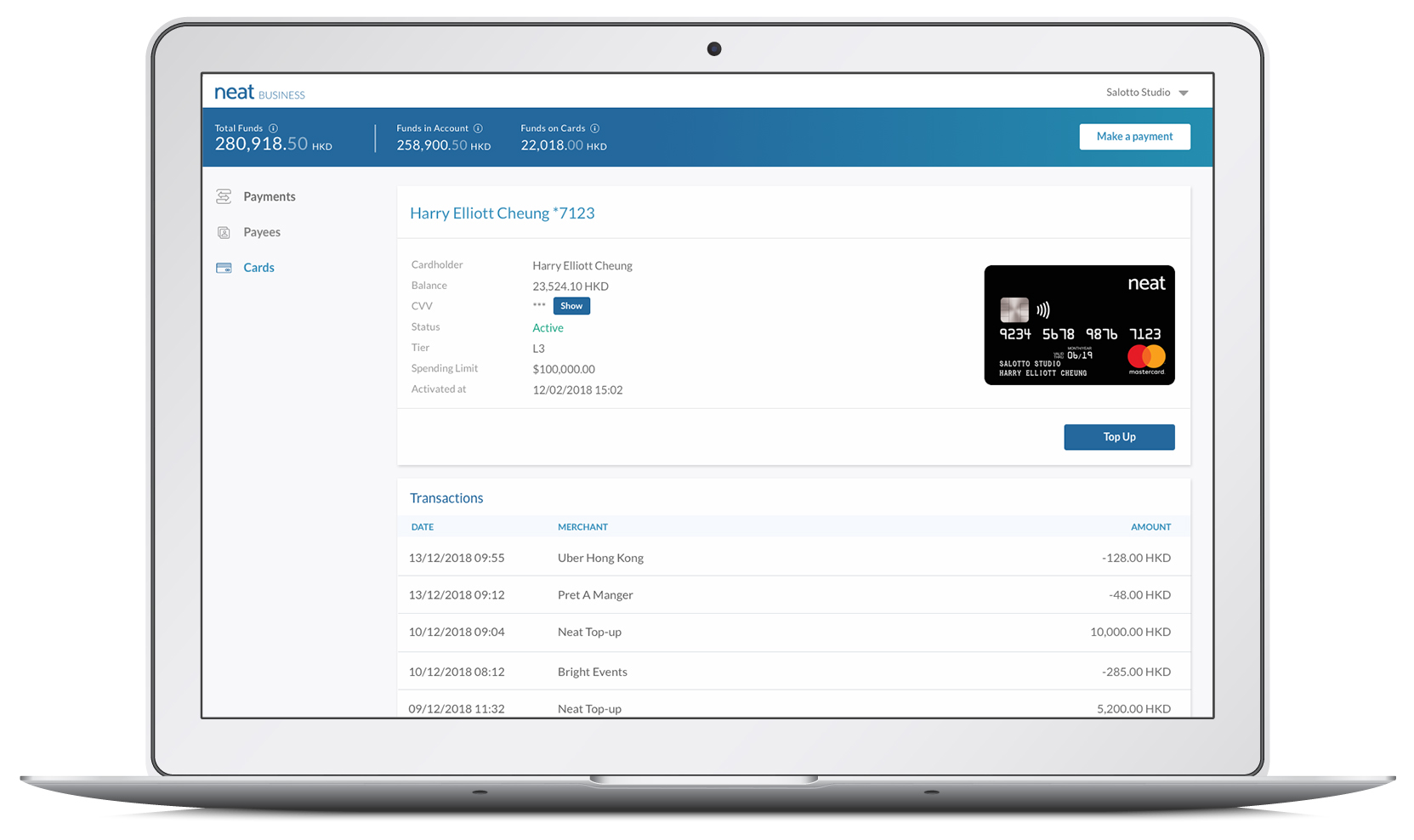This screenshot has width=1414, height=840.
Task: Click the L3 tier value
Action: tap(538, 349)
